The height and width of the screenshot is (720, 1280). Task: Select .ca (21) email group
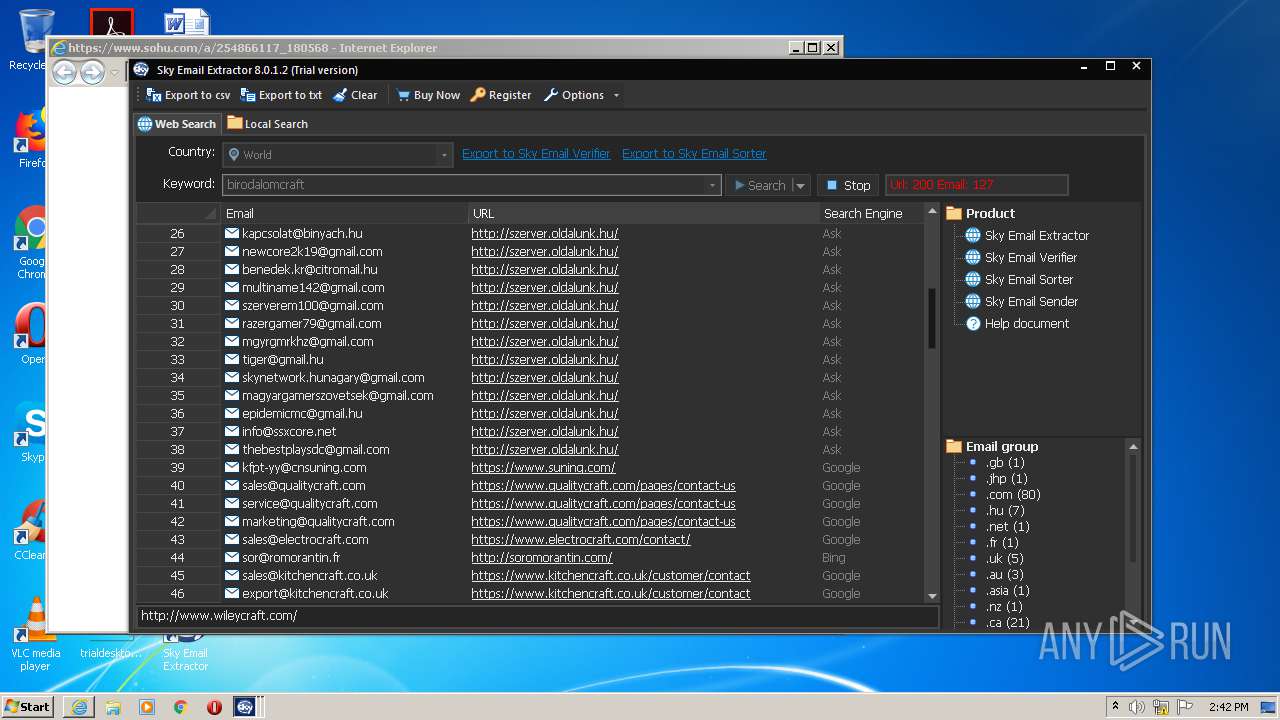click(x=1008, y=623)
